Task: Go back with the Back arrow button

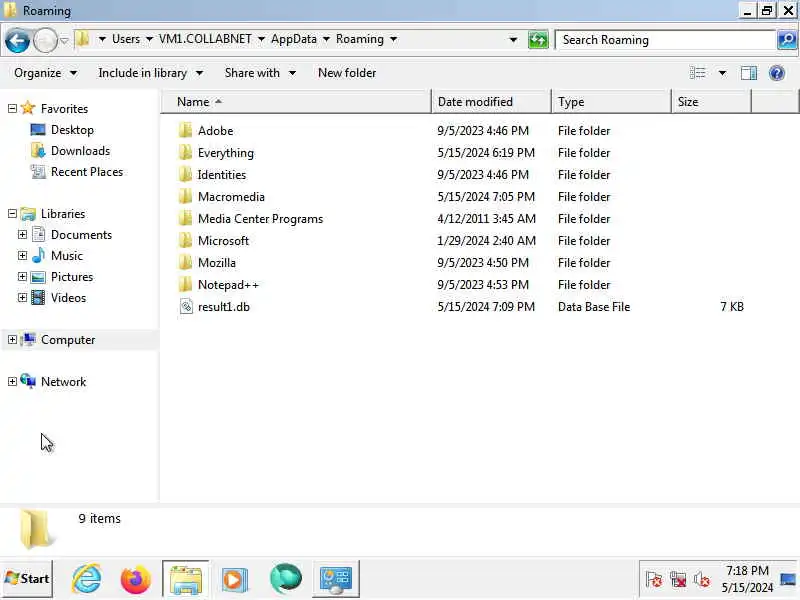Action: point(17,40)
